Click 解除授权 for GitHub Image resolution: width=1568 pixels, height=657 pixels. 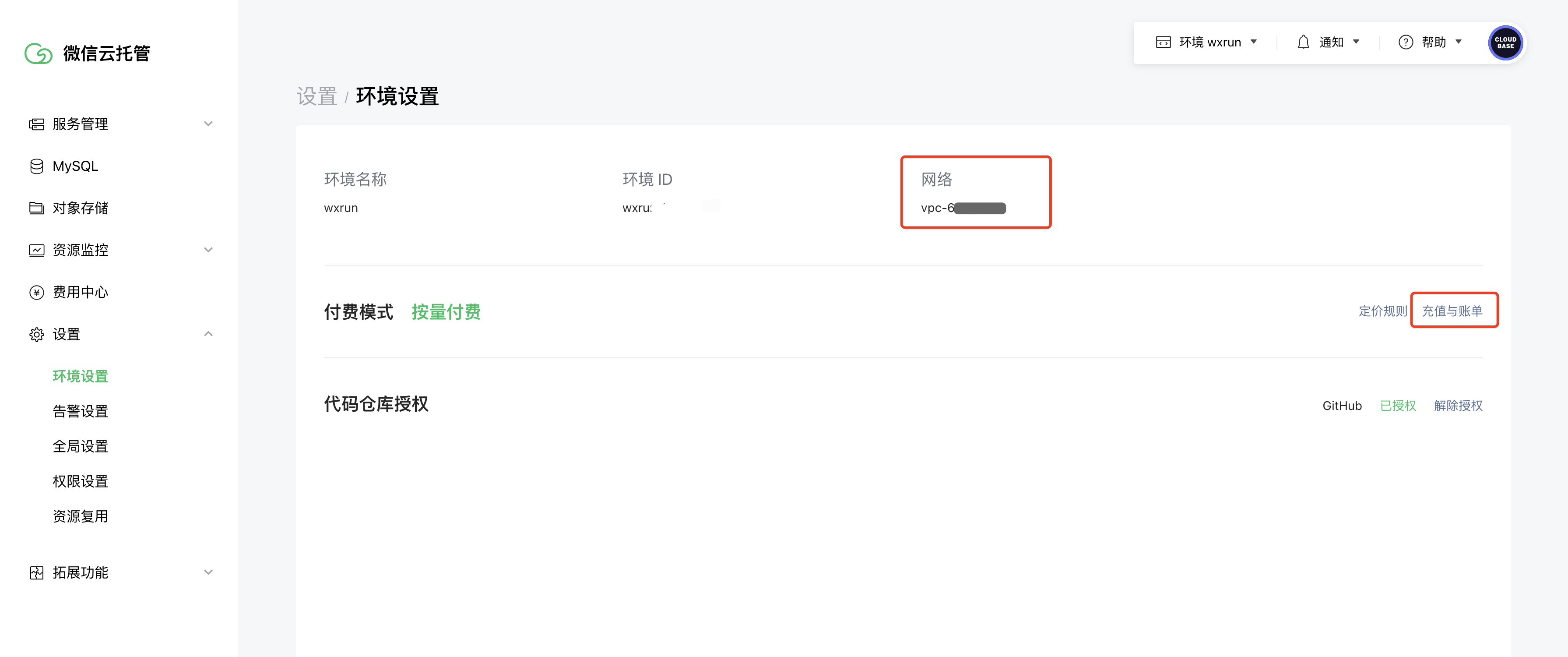[1458, 406]
